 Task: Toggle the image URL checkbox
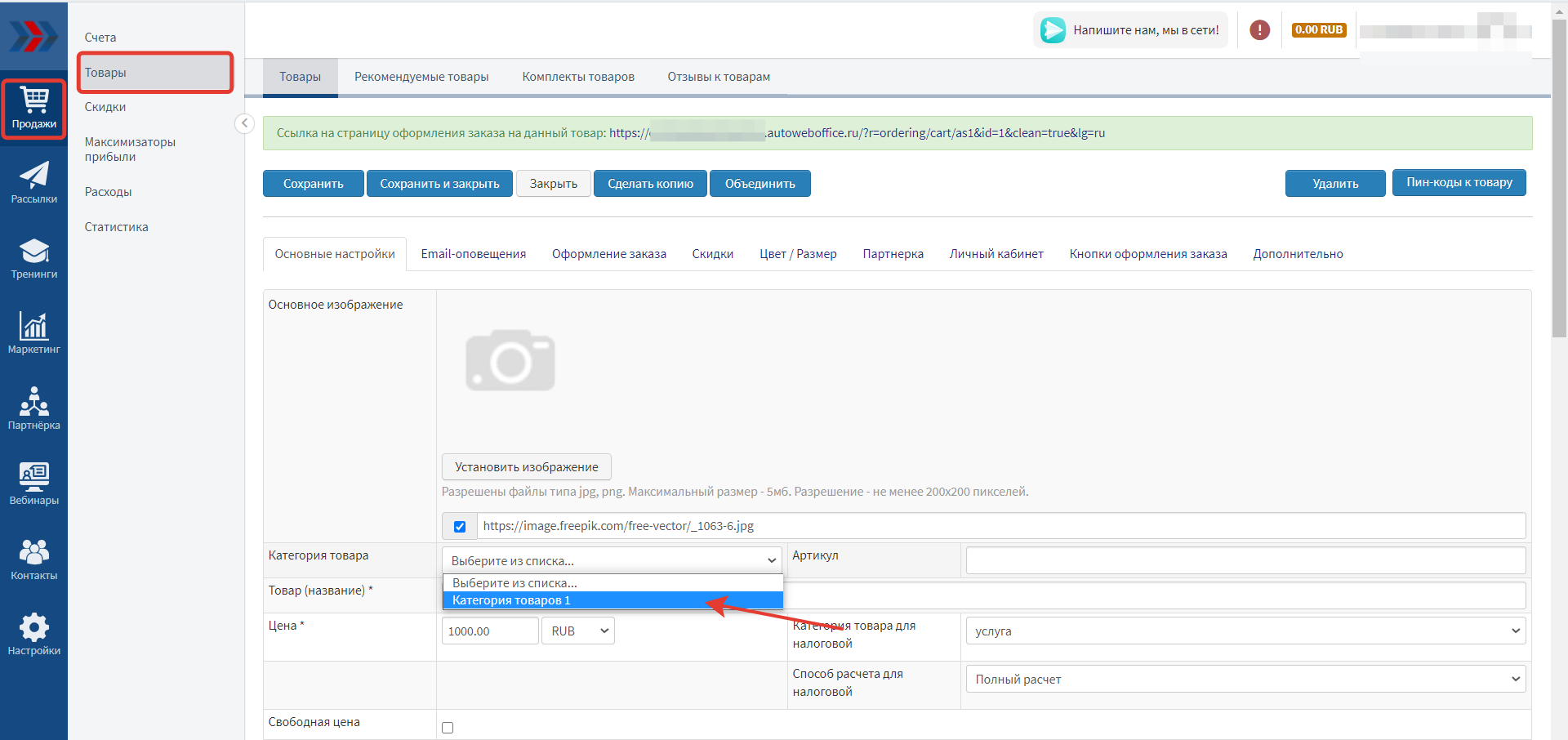[460, 527]
